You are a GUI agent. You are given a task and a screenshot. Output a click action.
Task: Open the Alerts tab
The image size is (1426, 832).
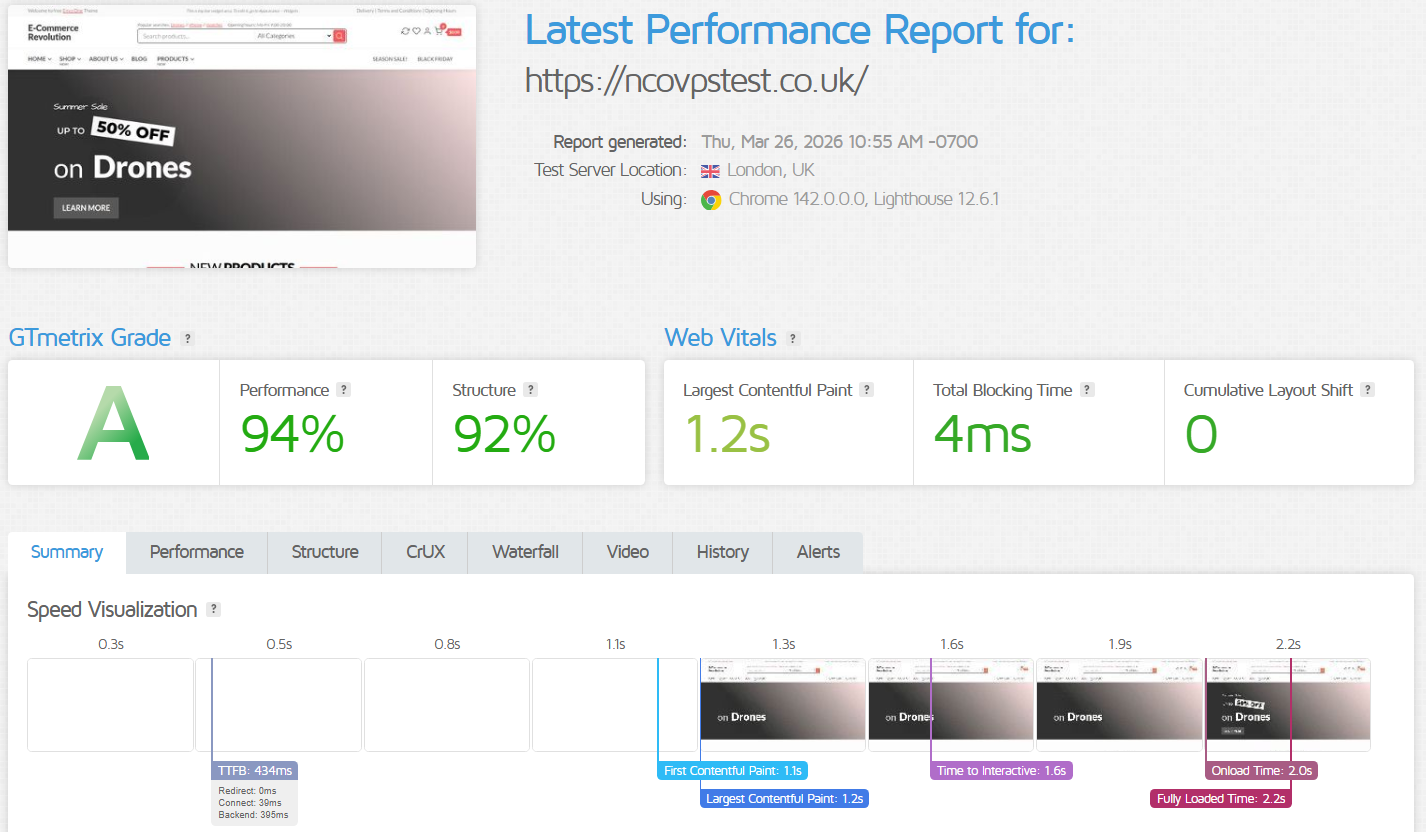pyautogui.click(x=819, y=552)
